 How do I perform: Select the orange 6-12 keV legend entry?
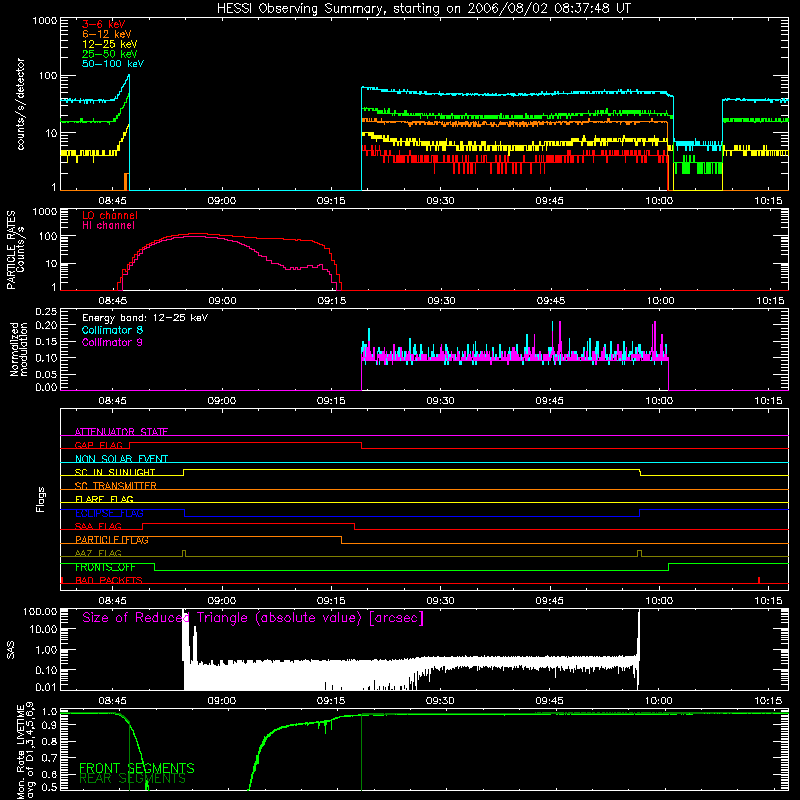click(107, 34)
